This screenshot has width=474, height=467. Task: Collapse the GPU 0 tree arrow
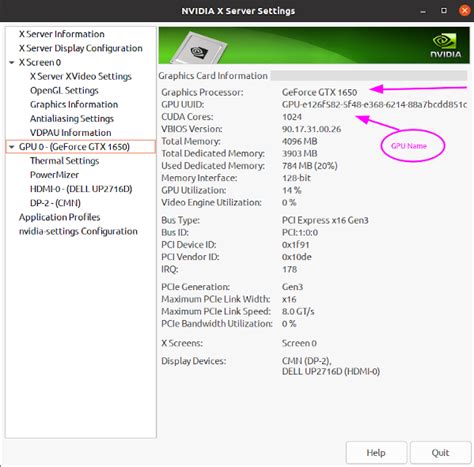12,147
